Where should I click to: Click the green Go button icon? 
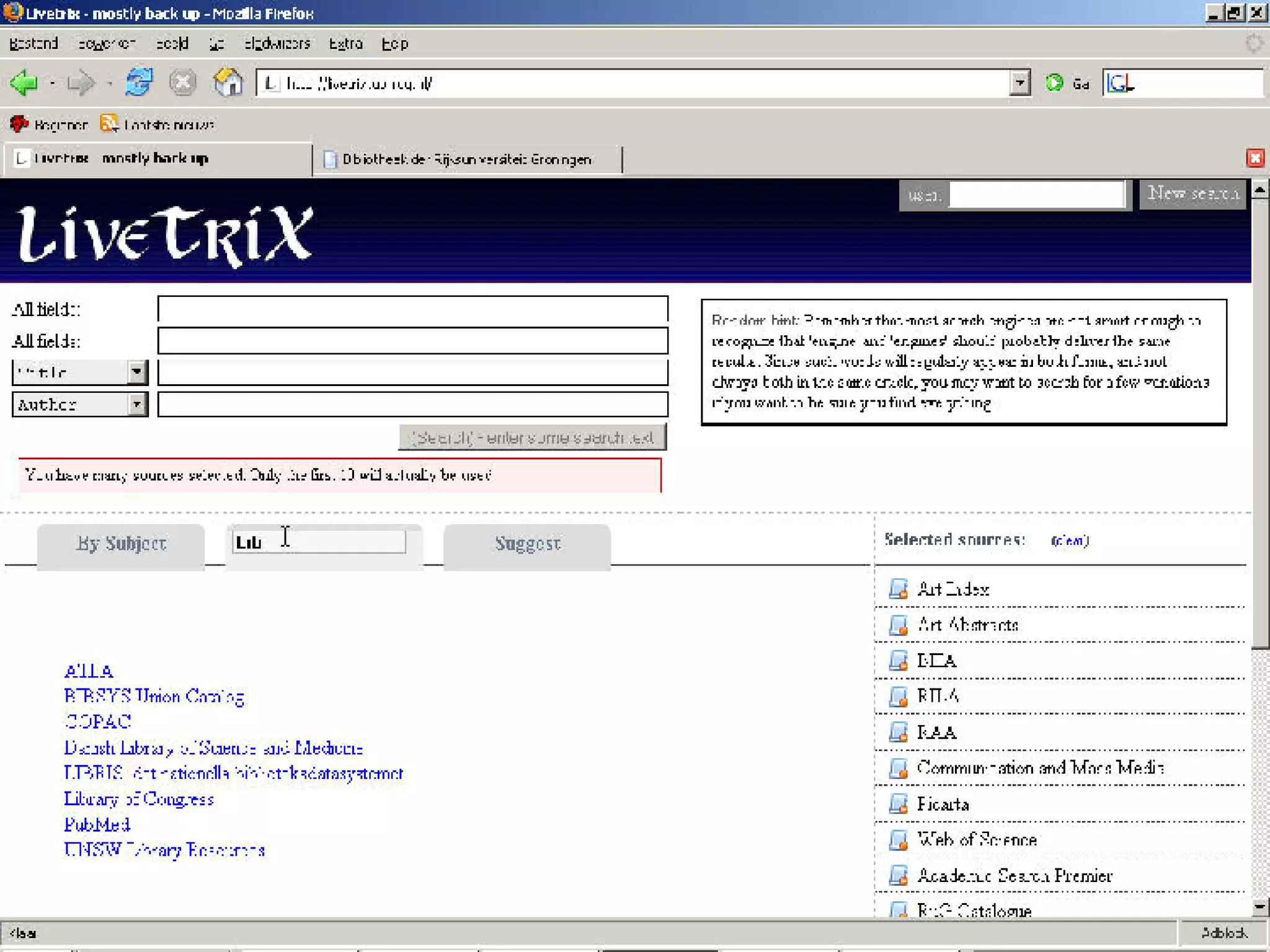pos(1054,82)
